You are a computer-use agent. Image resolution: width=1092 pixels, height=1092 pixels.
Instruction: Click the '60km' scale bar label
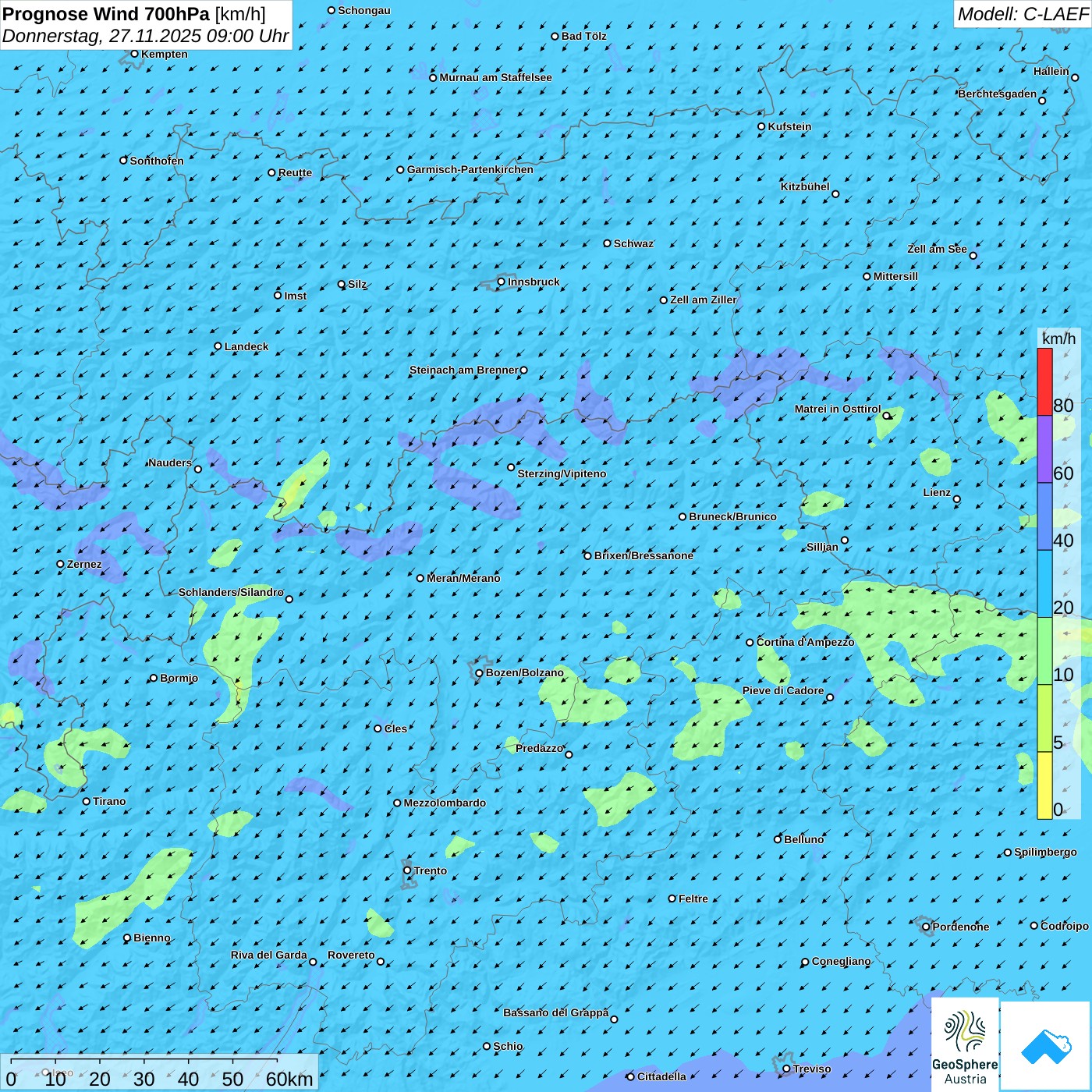click(x=289, y=1080)
